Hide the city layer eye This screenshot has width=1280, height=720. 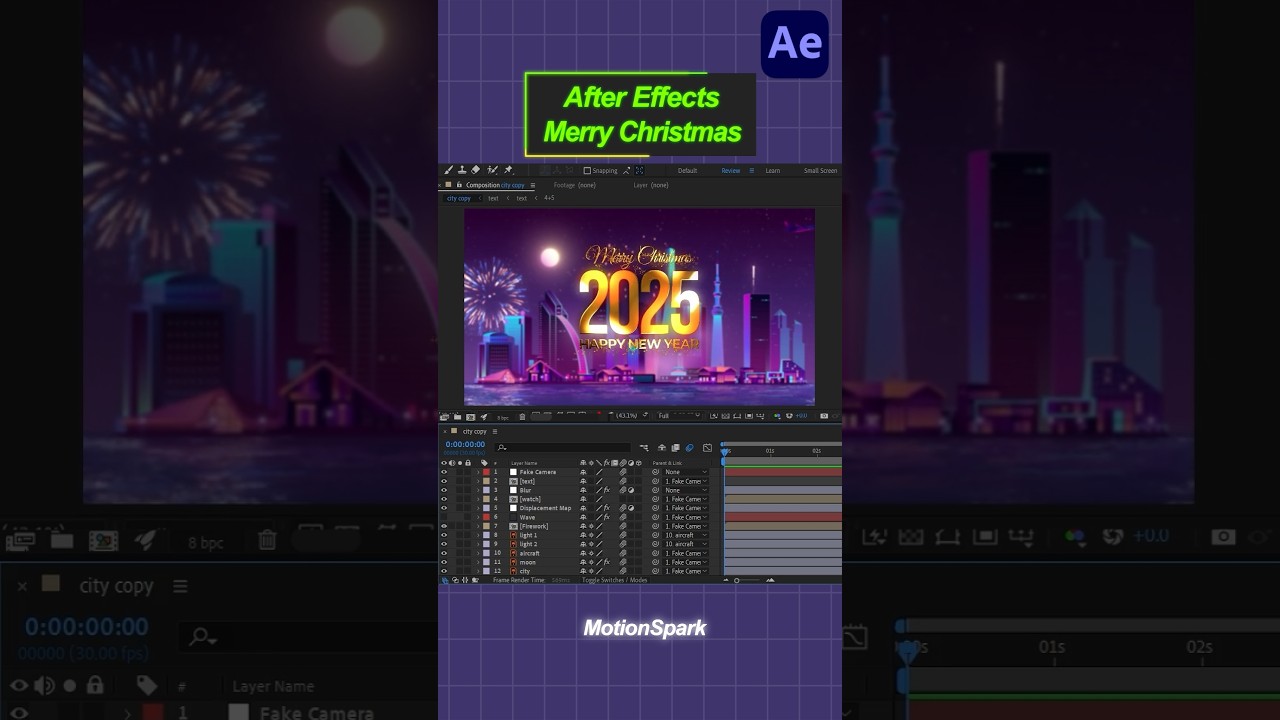(444, 571)
